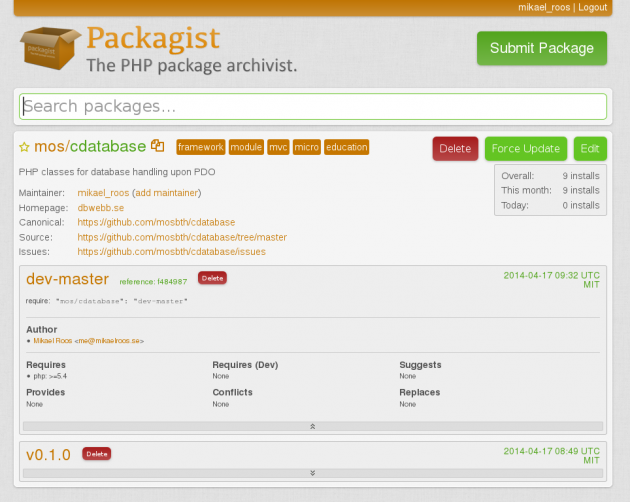
Task: Click the dev-master version heading
Action: pyautogui.click(x=68, y=279)
